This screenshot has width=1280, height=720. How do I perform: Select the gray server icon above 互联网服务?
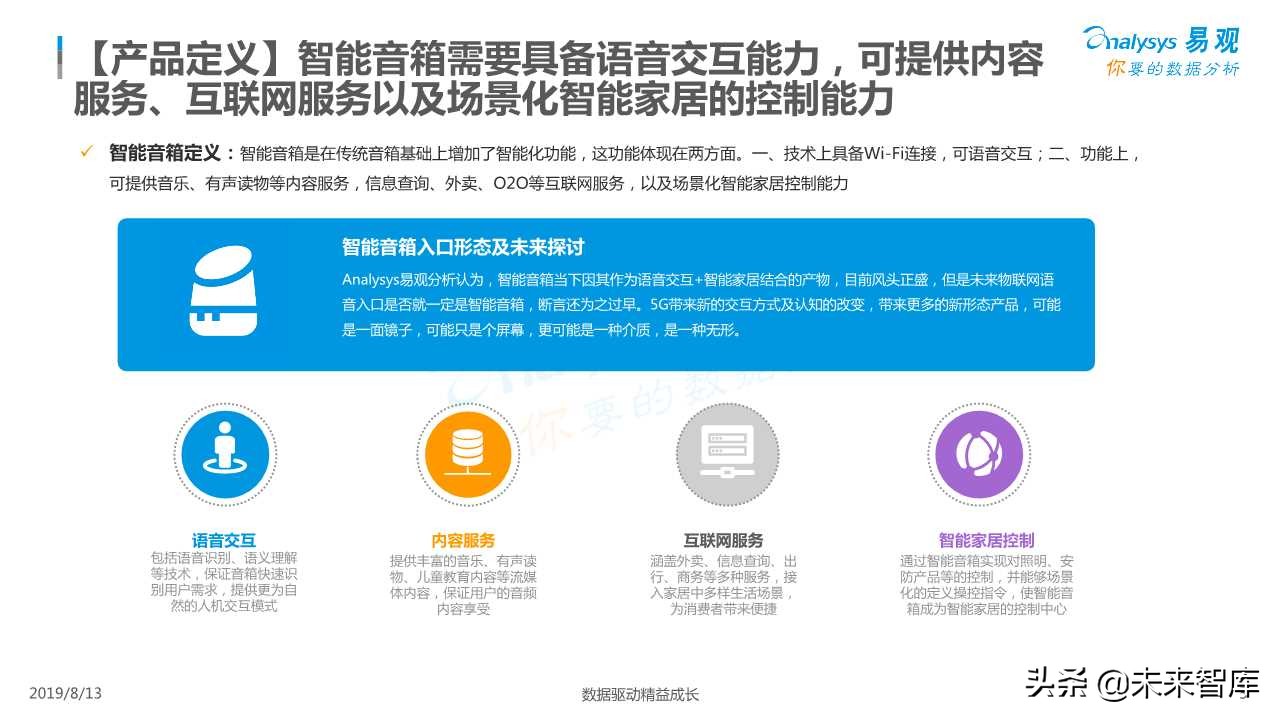pyautogui.click(x=725, y=451)
